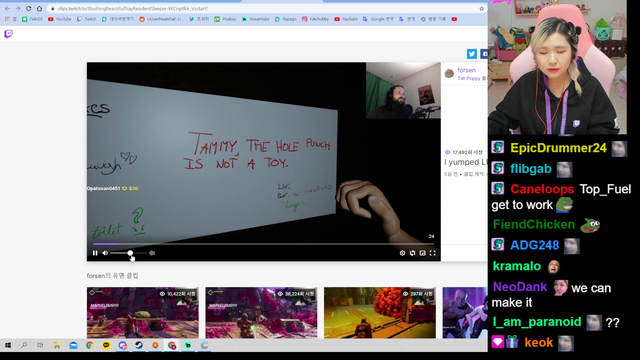The height and width of the screenshot is (360, 640).
Task: Open the last red YouTube icon bookmark
Action: (454, 19)
